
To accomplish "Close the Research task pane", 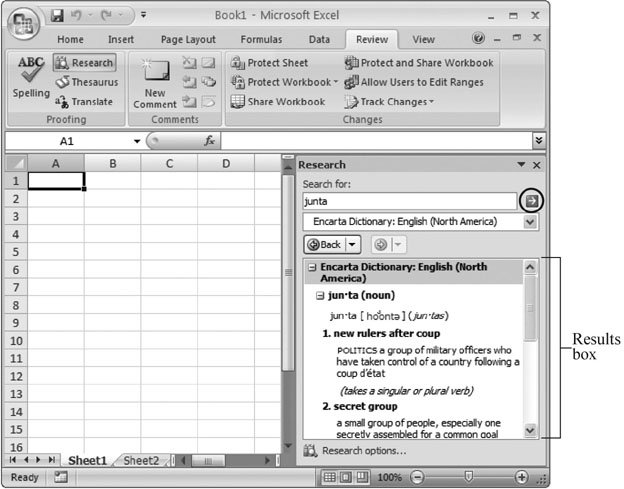I will coord(536,165).
